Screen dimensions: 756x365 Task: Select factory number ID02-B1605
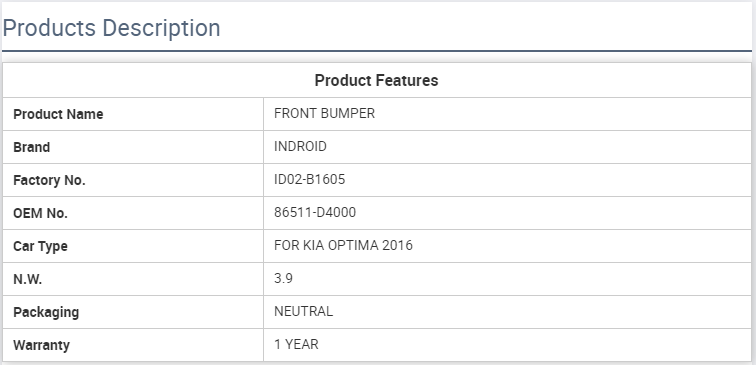coord(310,179)
